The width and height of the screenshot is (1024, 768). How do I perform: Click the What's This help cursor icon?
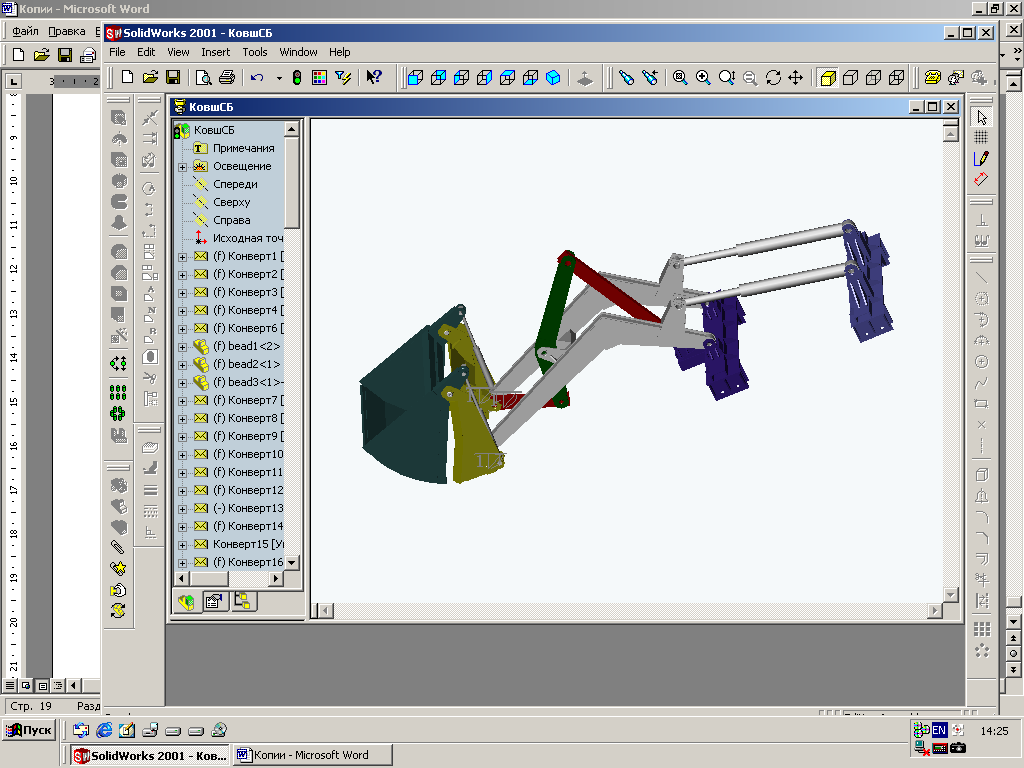point(374,77)
